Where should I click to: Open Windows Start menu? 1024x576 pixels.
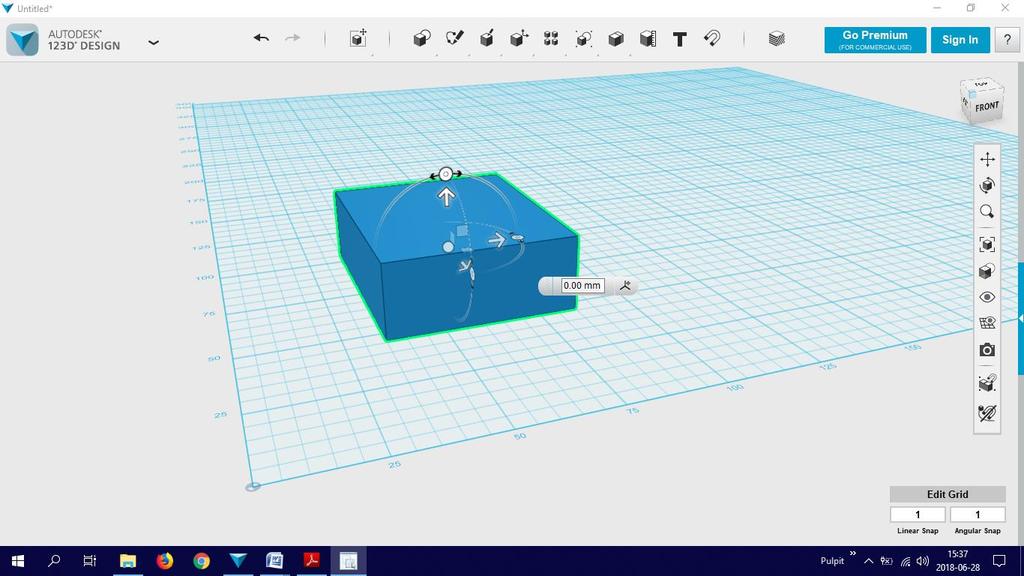(18, 560)
